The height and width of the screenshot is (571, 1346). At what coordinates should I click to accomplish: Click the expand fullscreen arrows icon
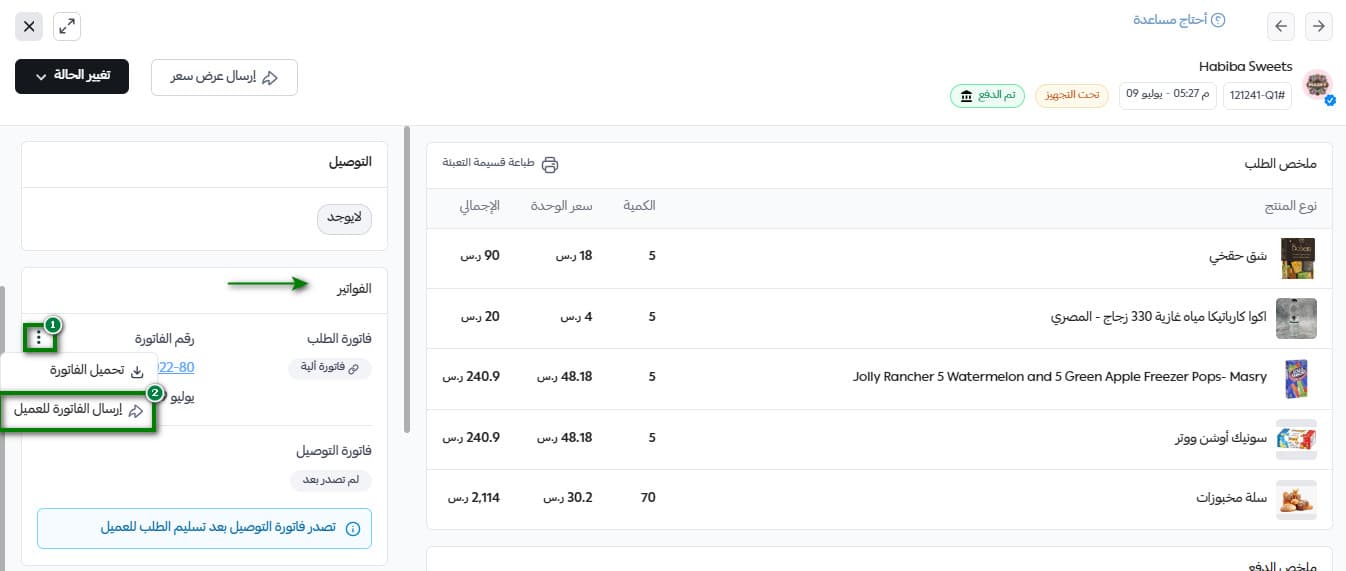coord(67,27)
